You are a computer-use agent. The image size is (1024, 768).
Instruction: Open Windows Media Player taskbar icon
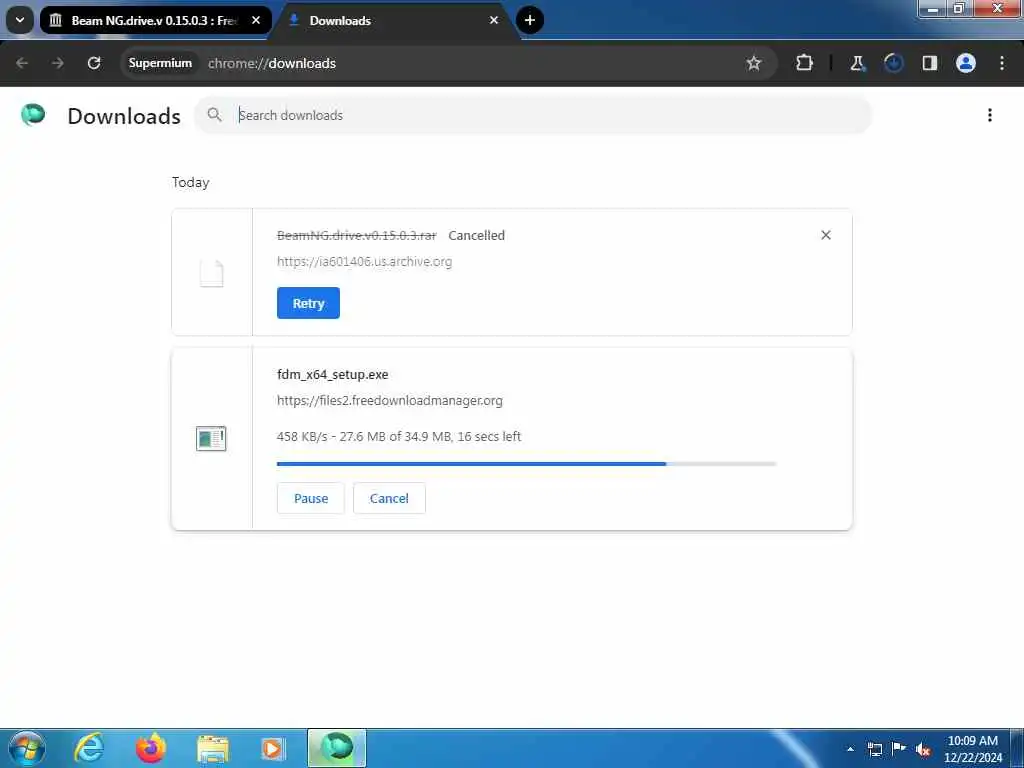tap(273, 748)
